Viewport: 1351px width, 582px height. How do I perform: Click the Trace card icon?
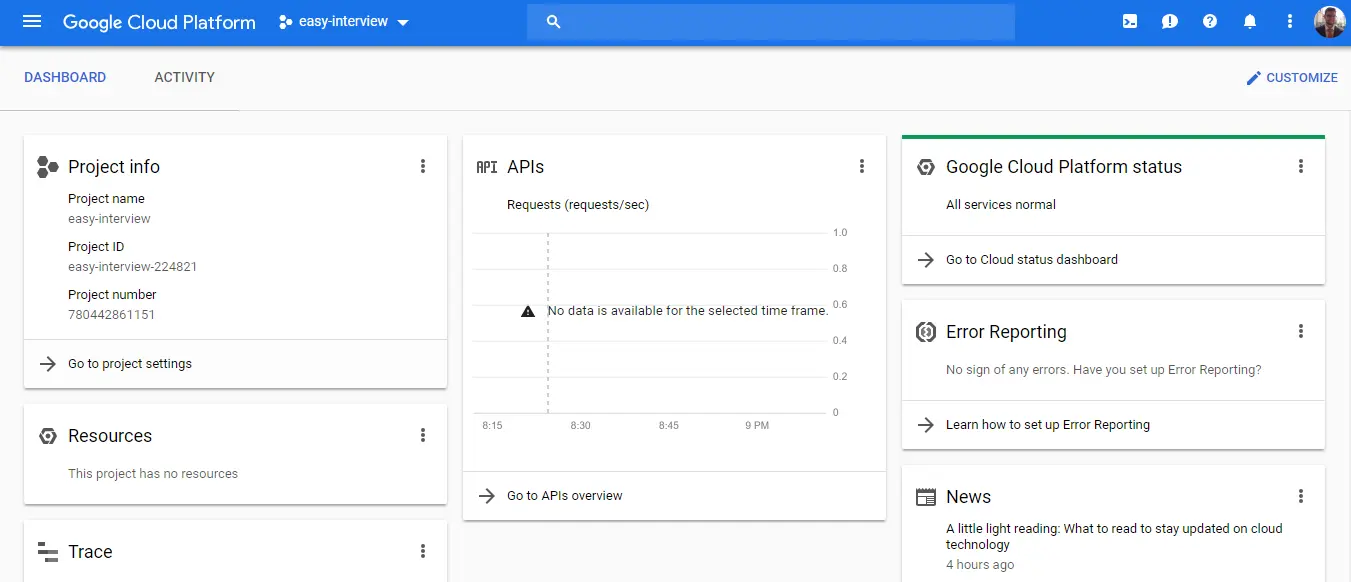tap(47, 552)
